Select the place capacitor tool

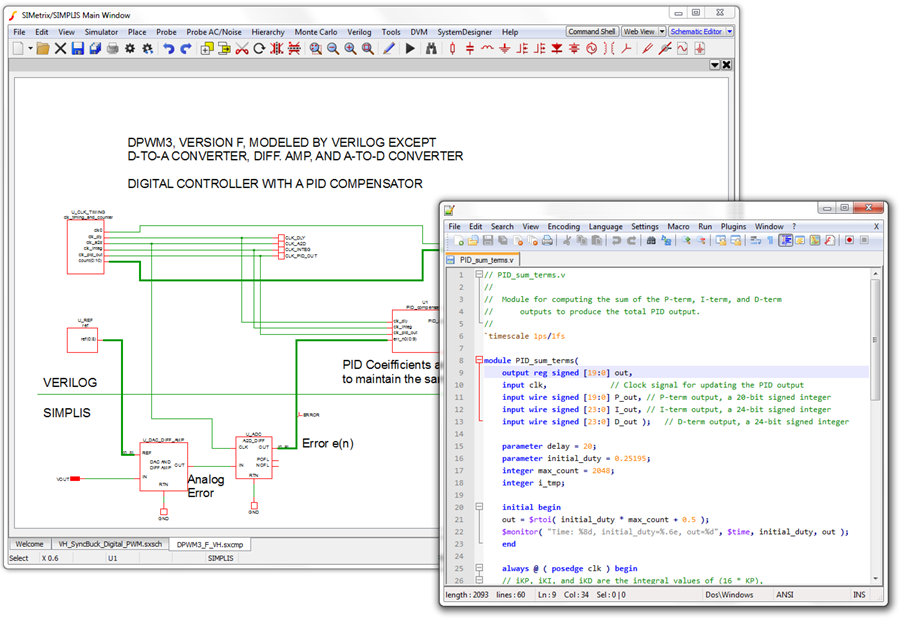click(x=470, y=48)
